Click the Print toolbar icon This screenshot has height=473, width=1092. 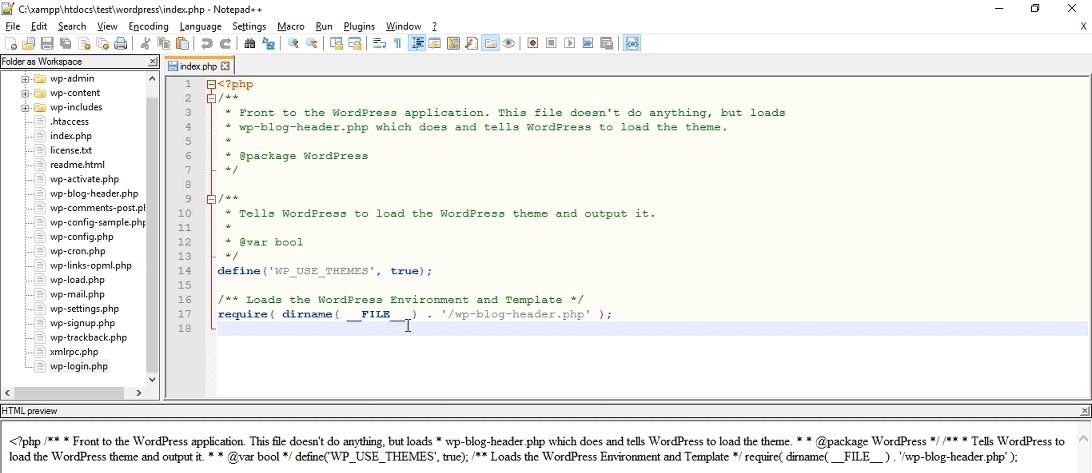(121, 44)
